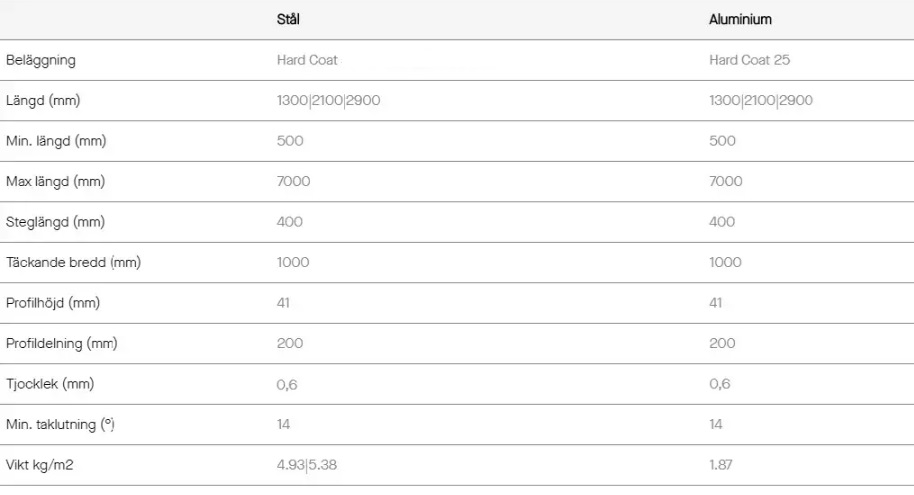The width and height of the screenshot is (914, 495).
Task: Select the Längd (mm) row label
Action: 43,100
